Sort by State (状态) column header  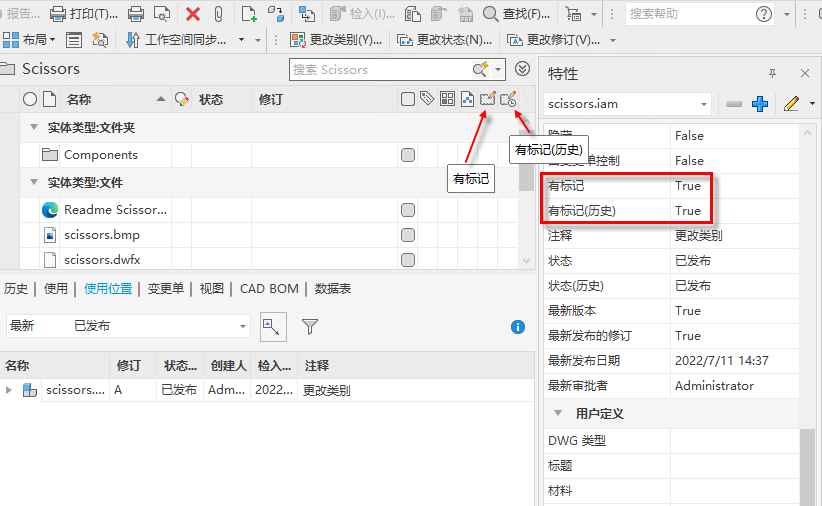(x=222, y=99)
